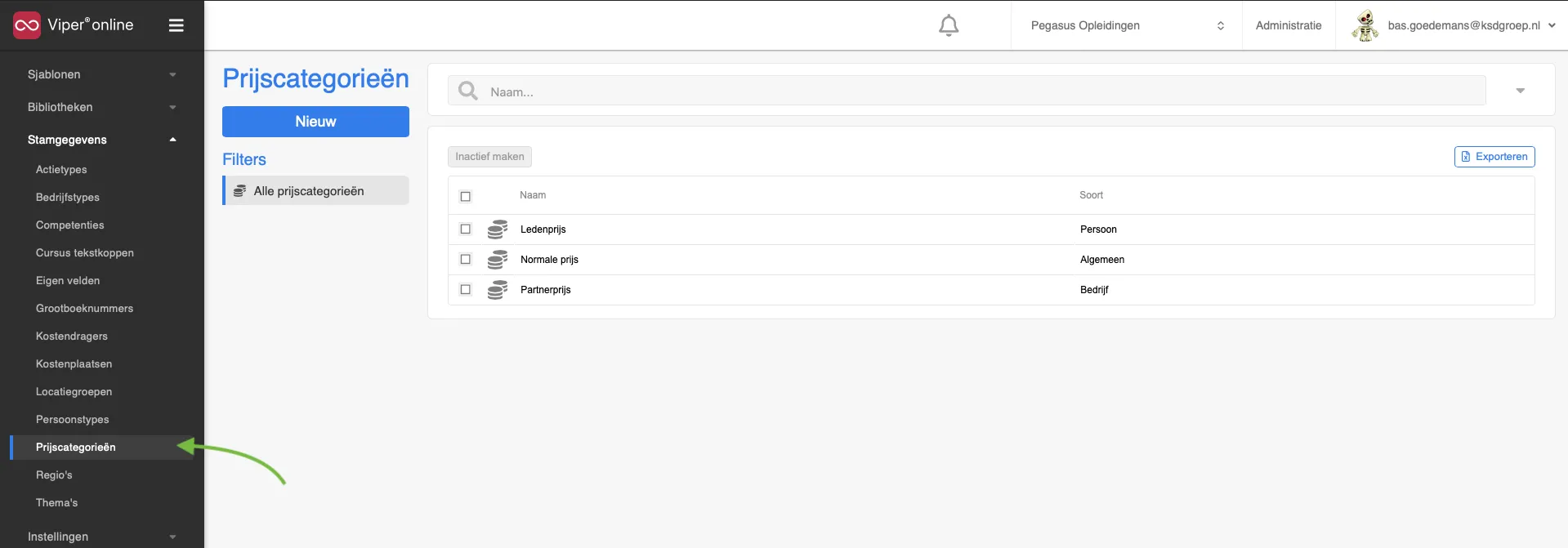Click the search magnifier icon
Image resolution: width=1568 pixels, height=548 pixels.
coord(468,91)
